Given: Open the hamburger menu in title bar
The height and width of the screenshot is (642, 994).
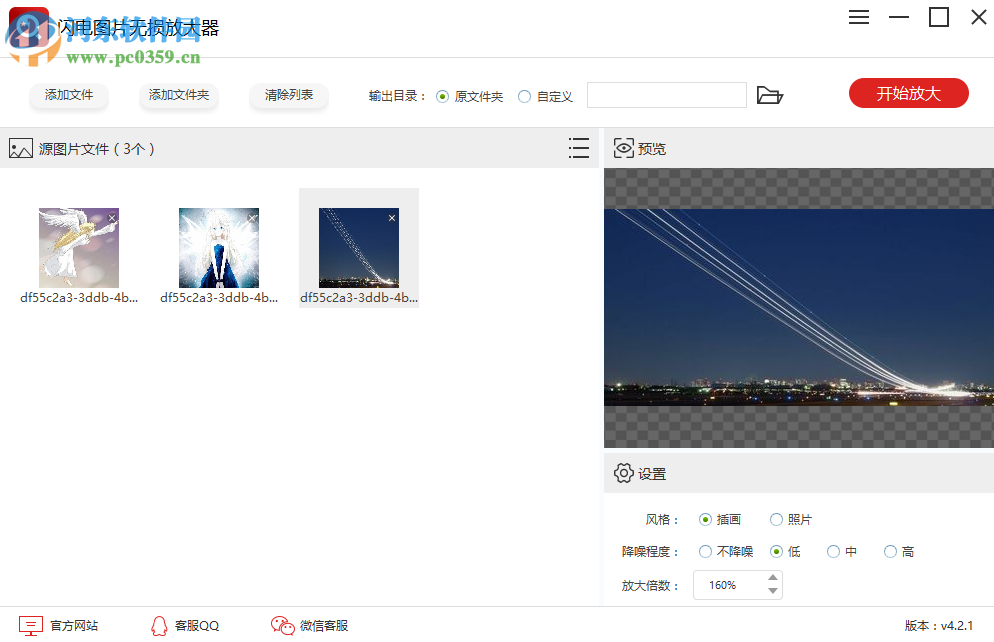Looking at the screenshot, I should pos(858,17).
